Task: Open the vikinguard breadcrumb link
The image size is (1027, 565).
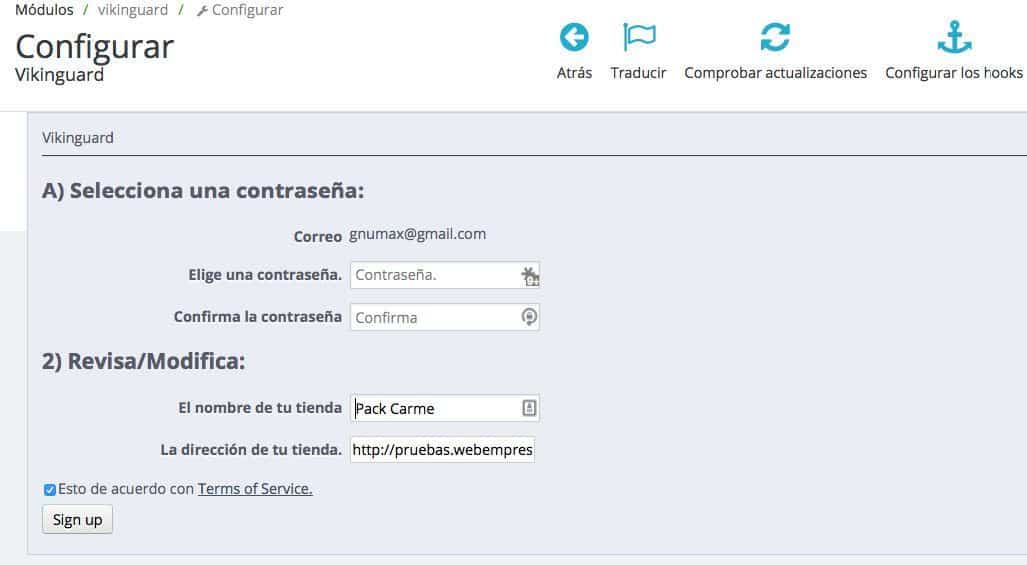Action: click(133, 10)
